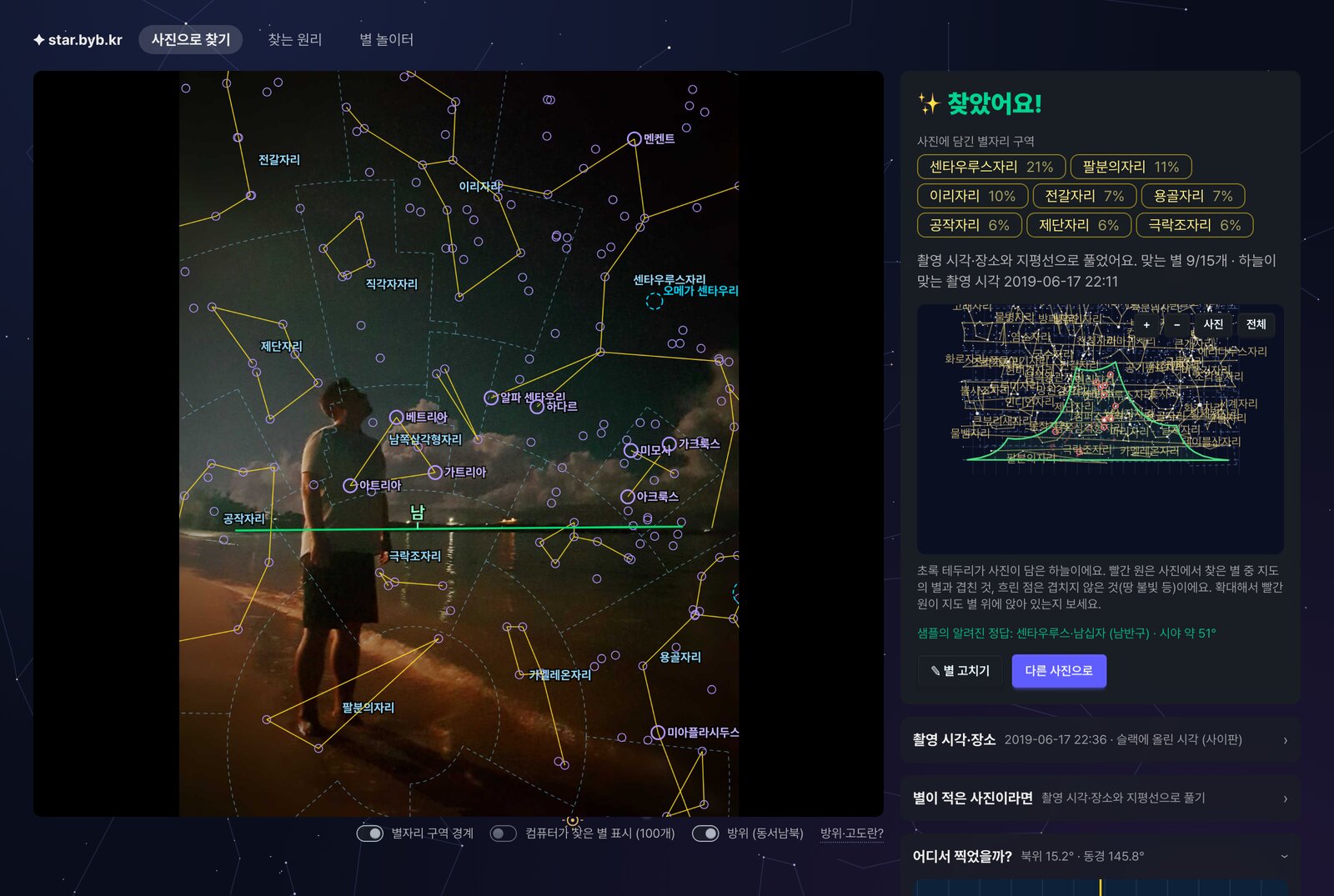
Task: Select the 전갈자리 7% chip
Action: coord(1085,196)
